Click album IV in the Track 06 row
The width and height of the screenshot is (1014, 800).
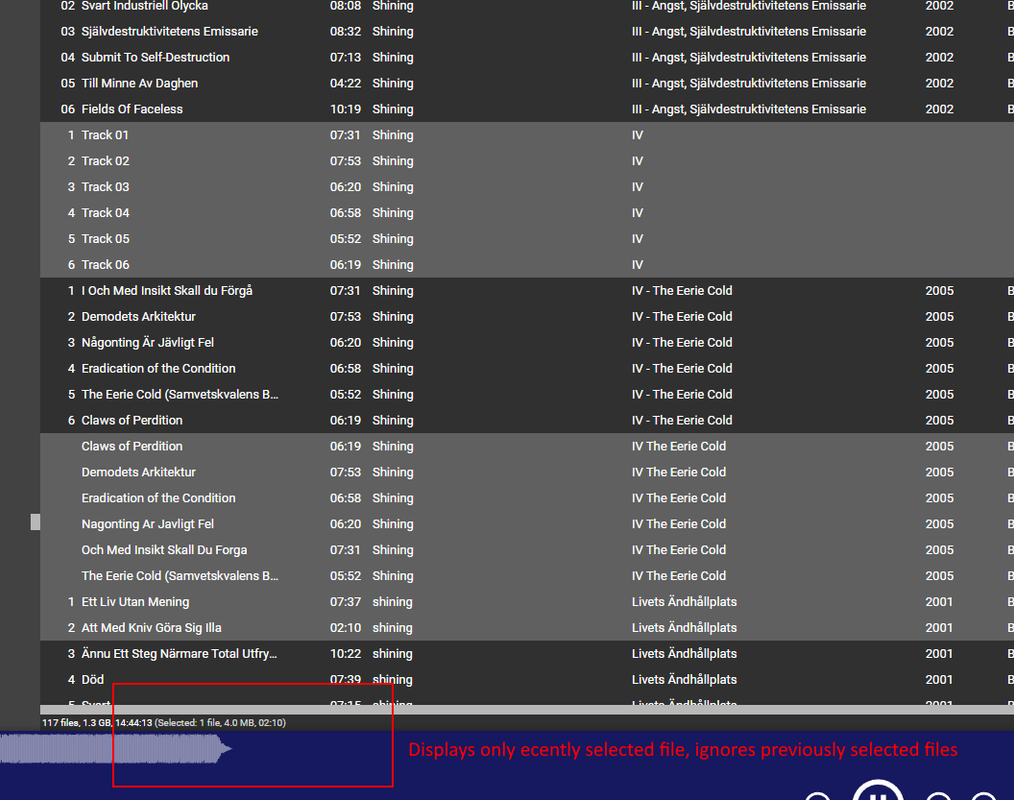click(x=637, y=265)
